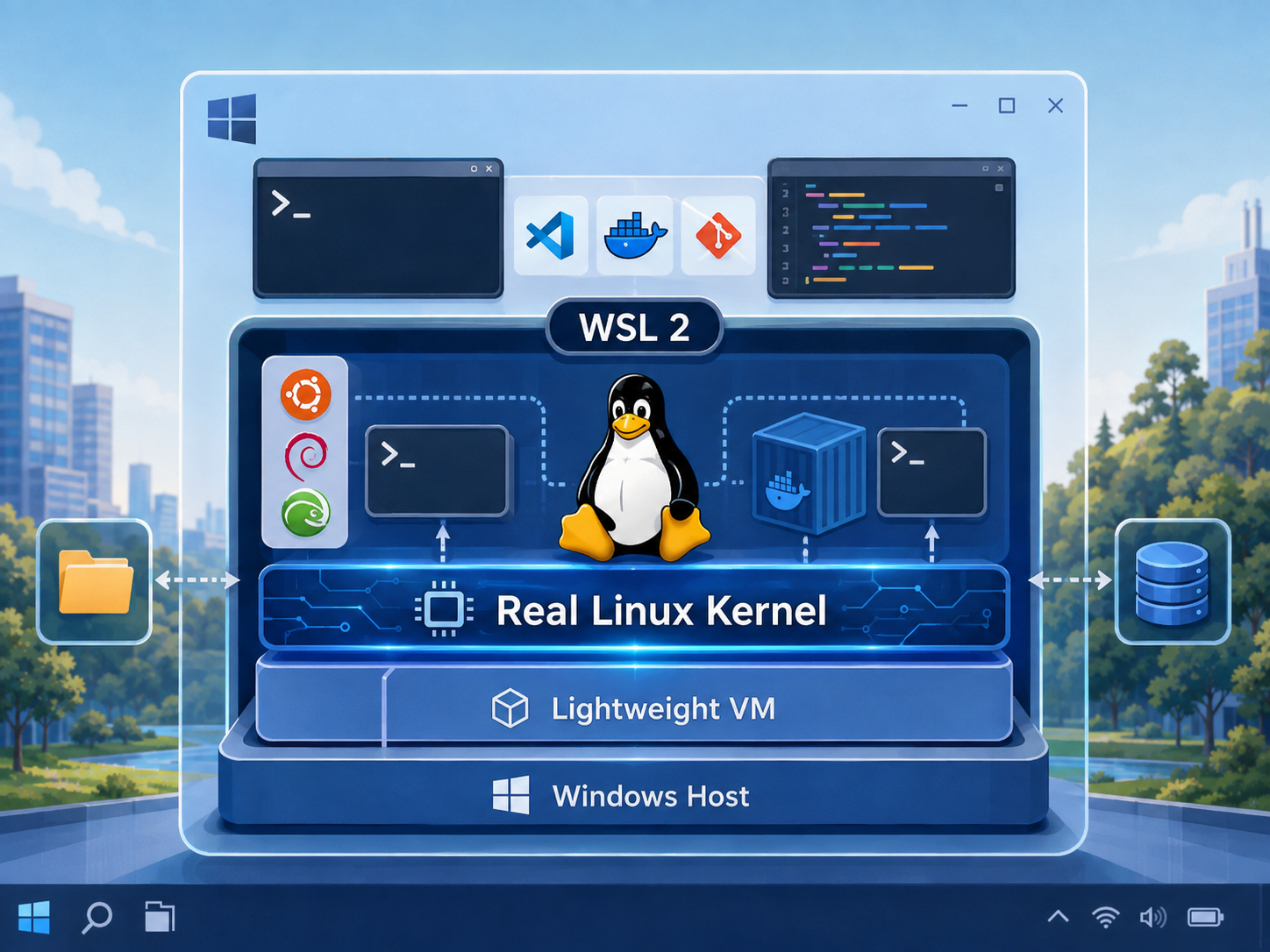
Task: Open the Visual Studio Code icon tile
Action: point(551,235)
